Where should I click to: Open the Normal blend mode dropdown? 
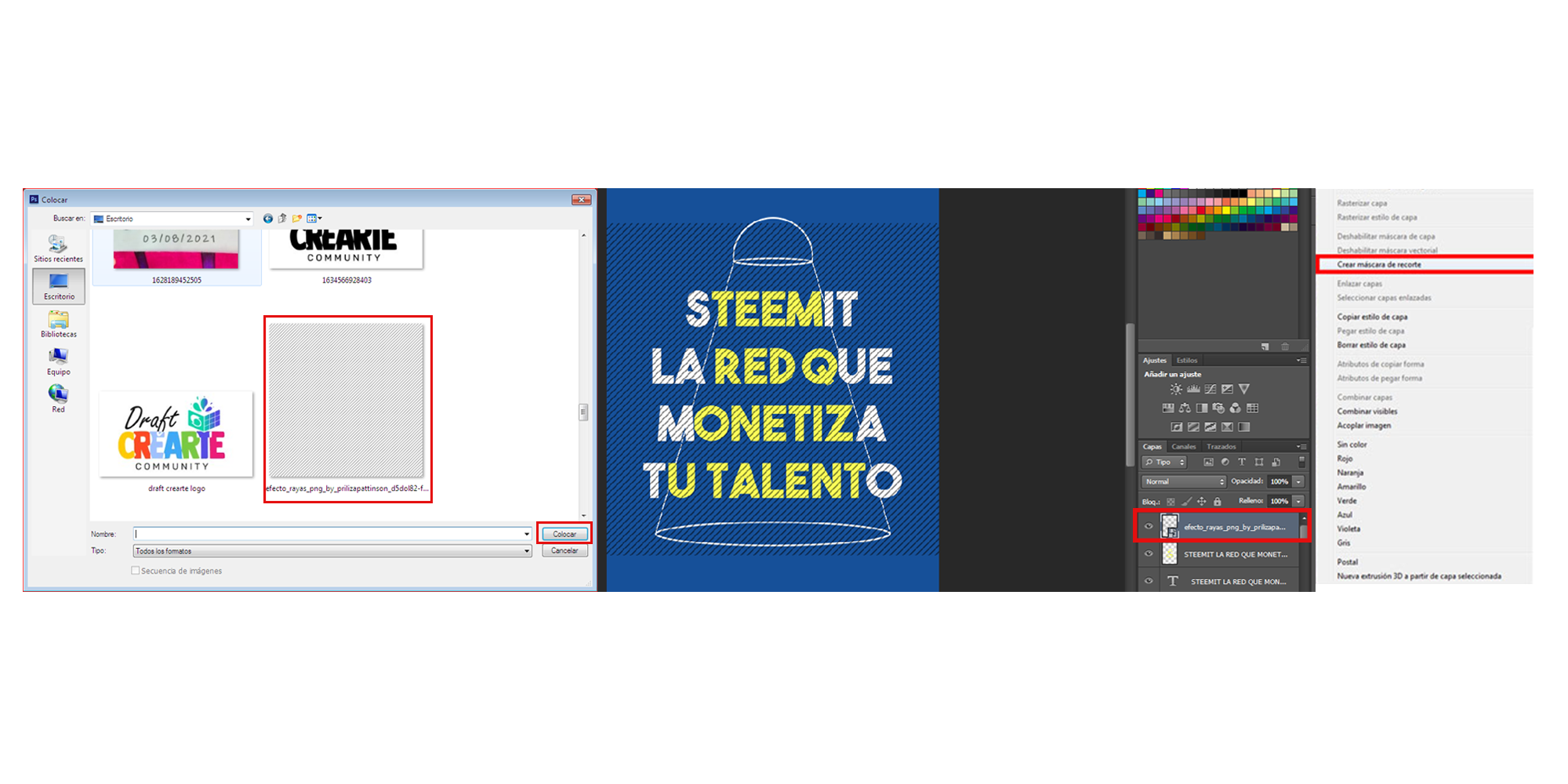(1183, 481)
